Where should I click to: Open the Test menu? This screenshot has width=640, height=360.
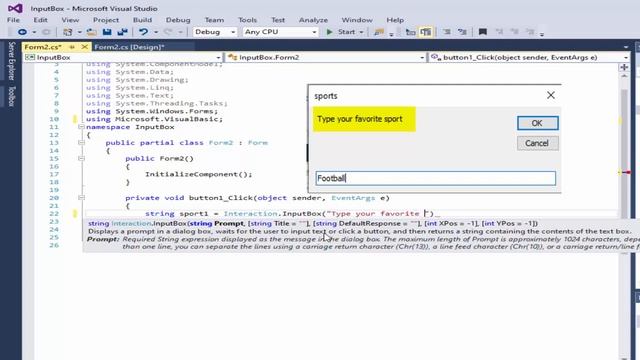coord(278,20)
